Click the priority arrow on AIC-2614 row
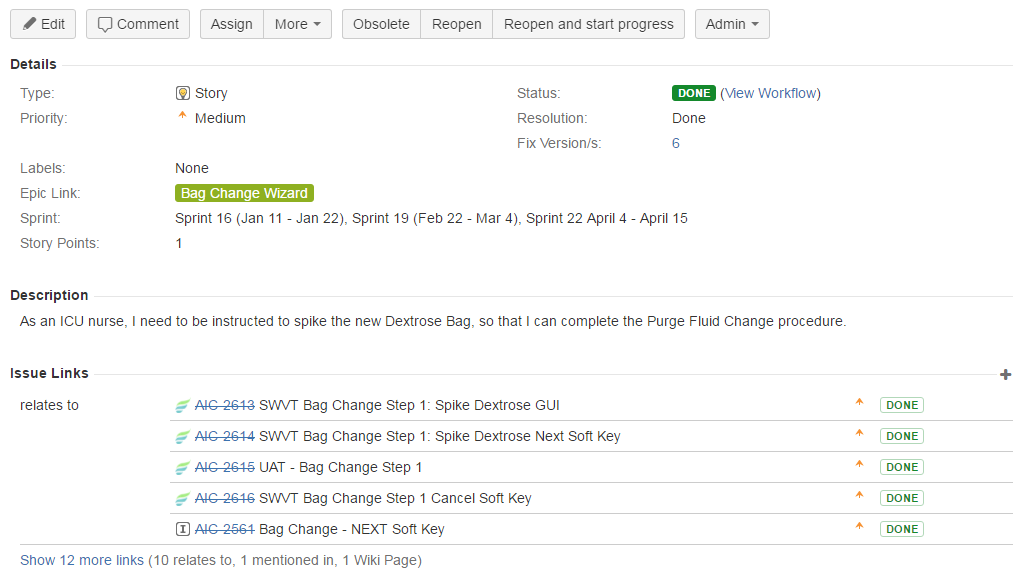1023x572 pixels. [859, 433]
